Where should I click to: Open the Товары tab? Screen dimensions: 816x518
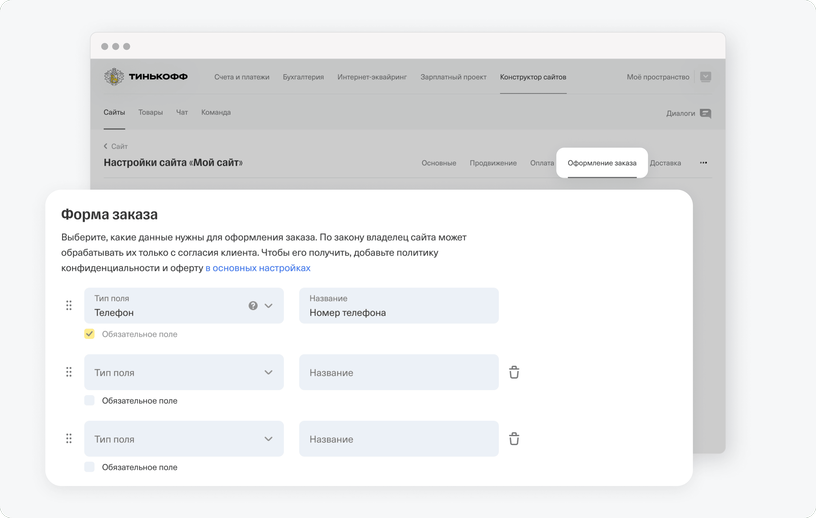click(150, 112)
